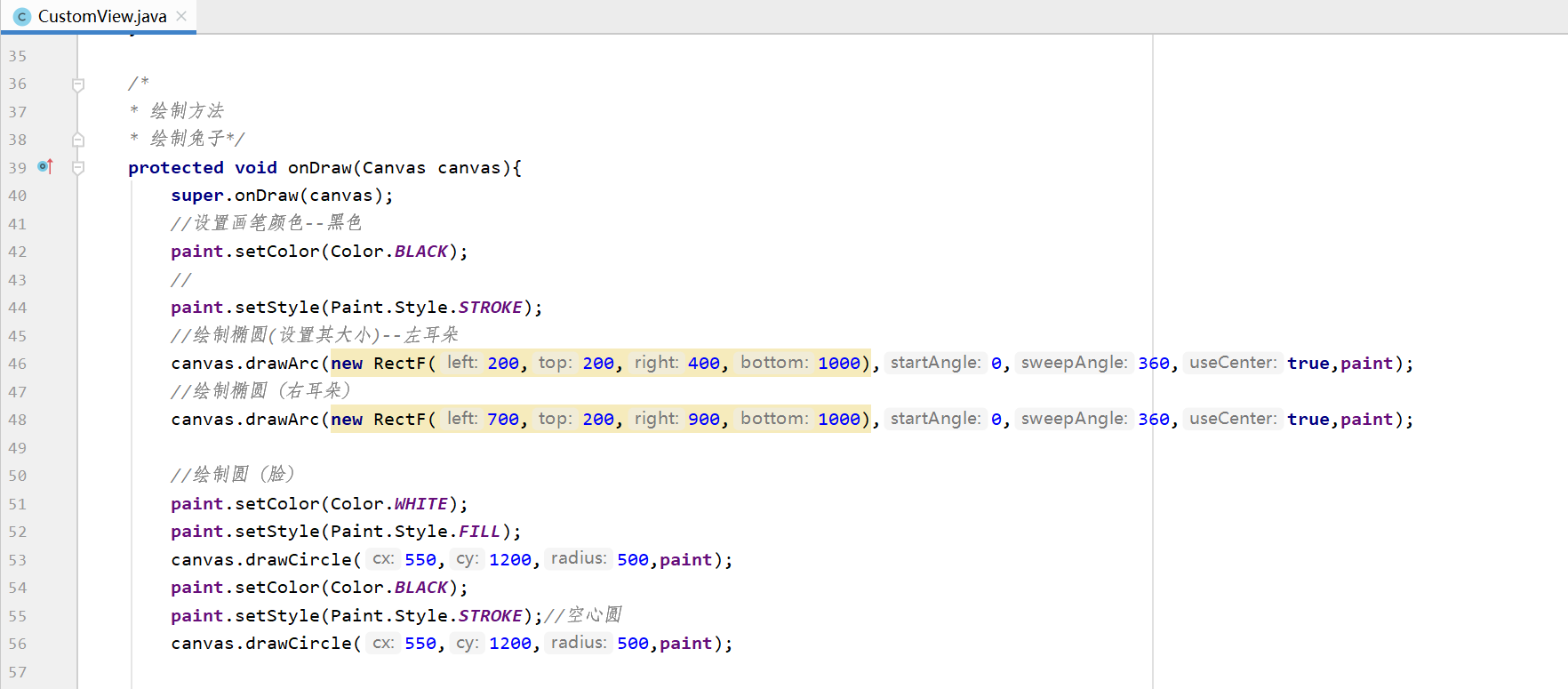Click the 'left:' hint value 200 on line 46
The image size is (1568, 689).
click(503, 364)
